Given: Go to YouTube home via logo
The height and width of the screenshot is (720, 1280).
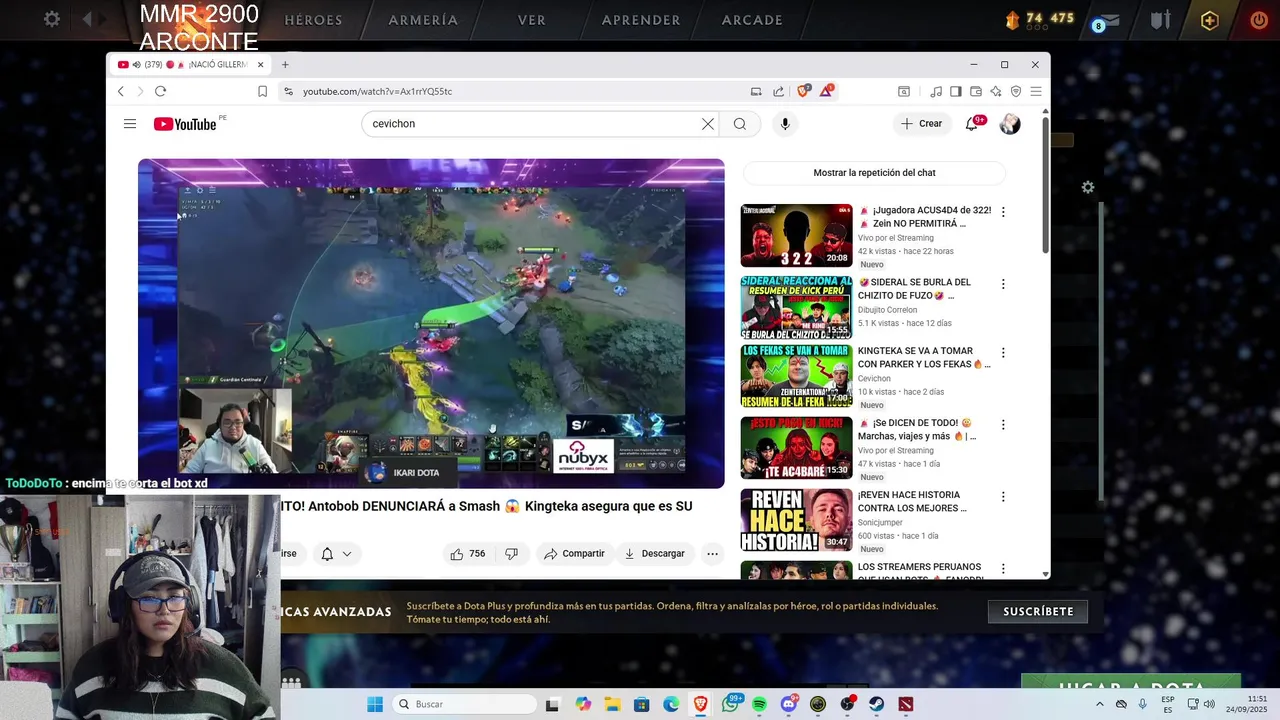Looking at the screenshot, I should 185,124.
